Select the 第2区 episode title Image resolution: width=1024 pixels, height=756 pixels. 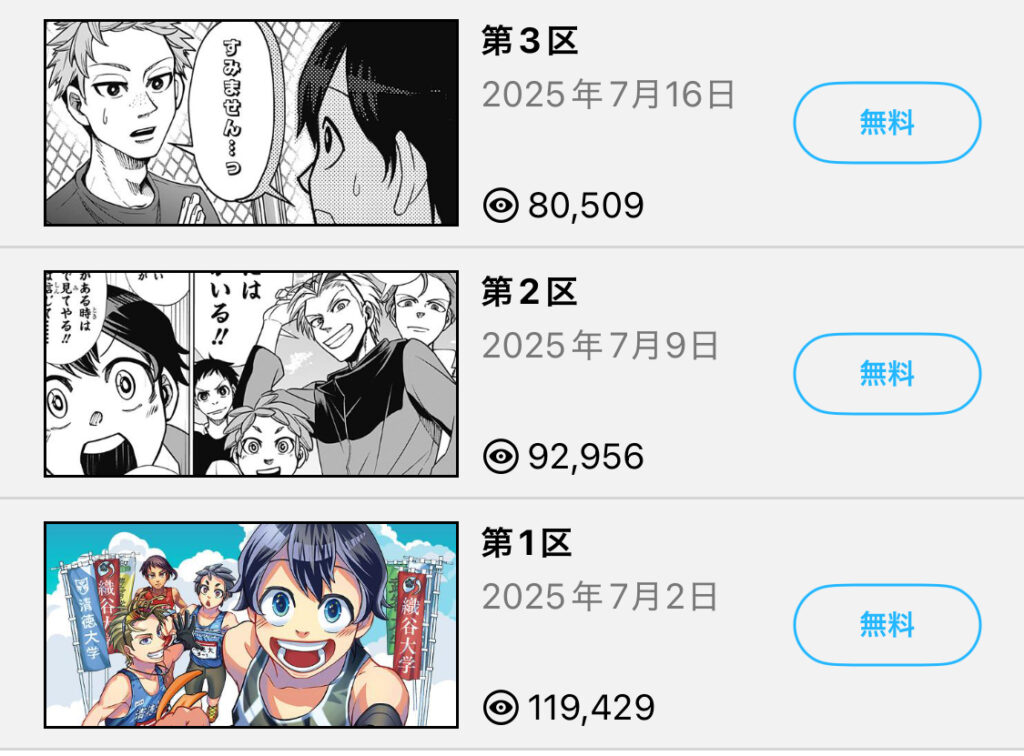(x=529, y=292)
